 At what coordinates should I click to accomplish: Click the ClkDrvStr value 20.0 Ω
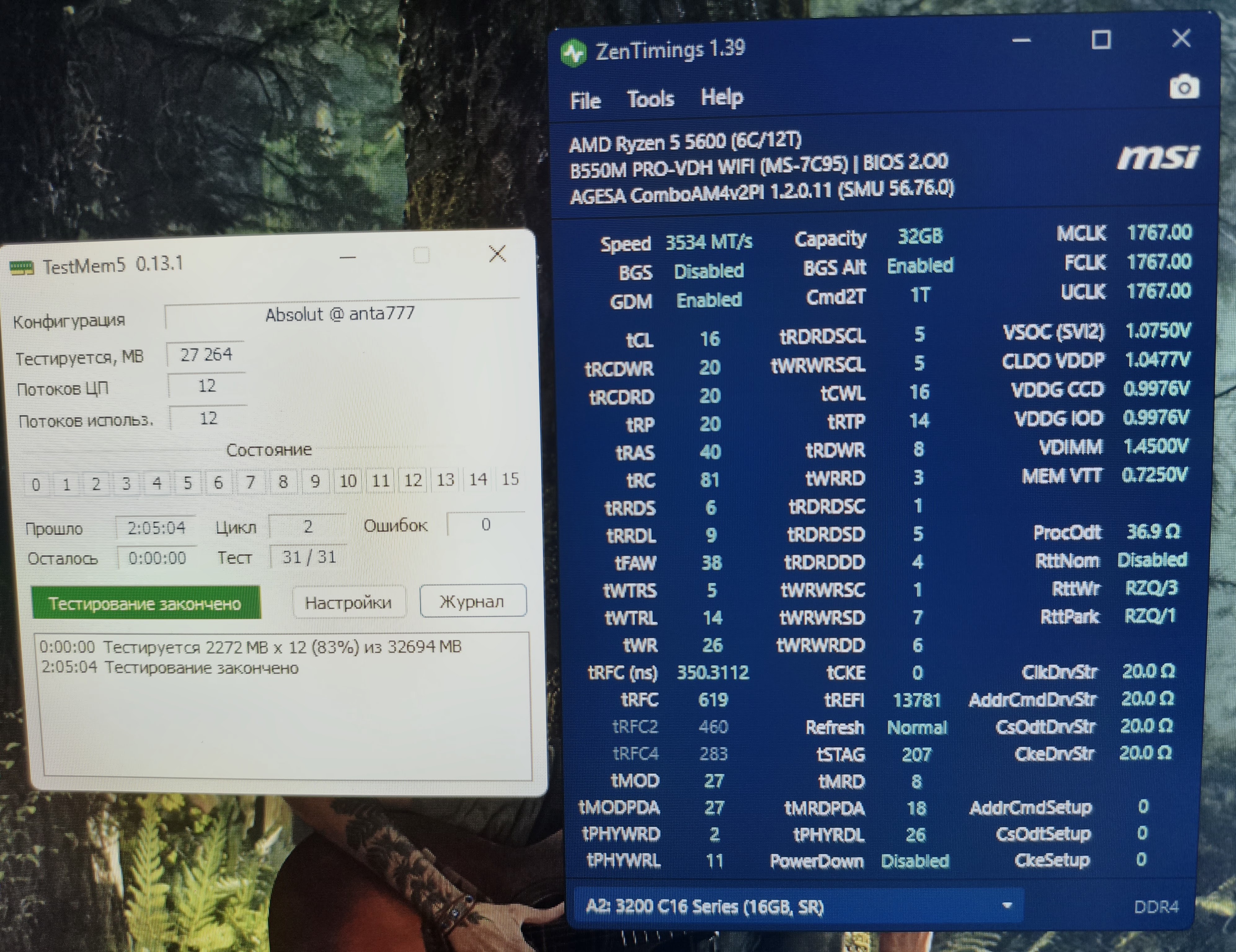[x=1149, y=672]
